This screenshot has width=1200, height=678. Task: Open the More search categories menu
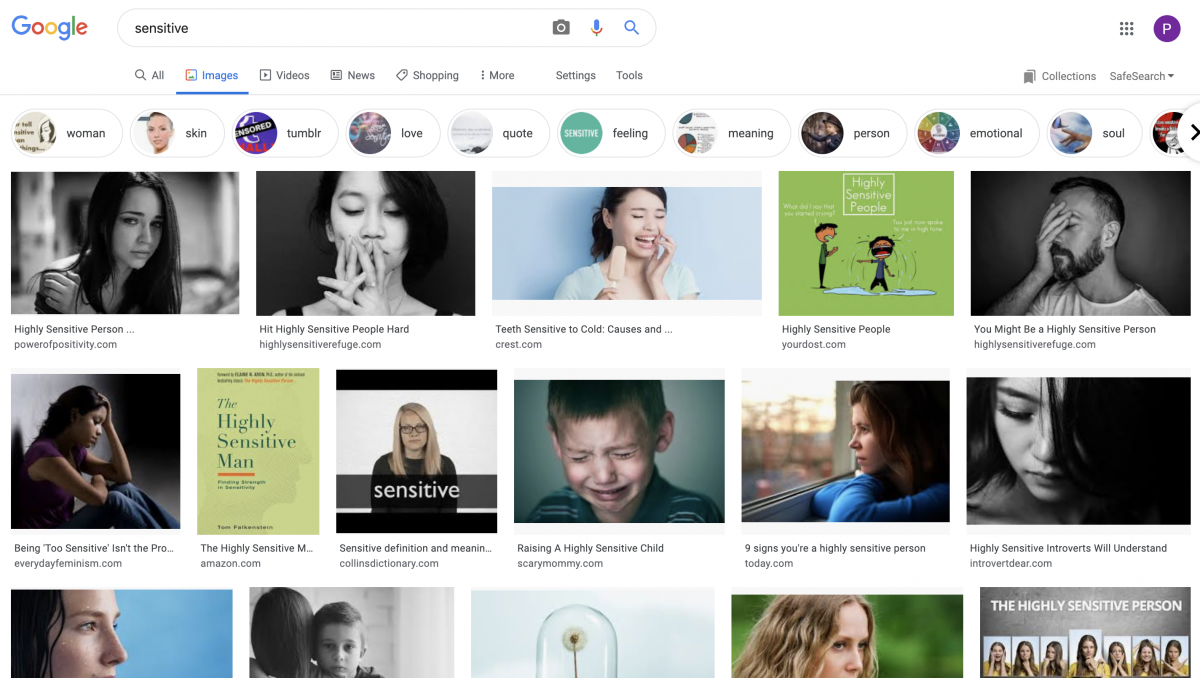(497, 75)
